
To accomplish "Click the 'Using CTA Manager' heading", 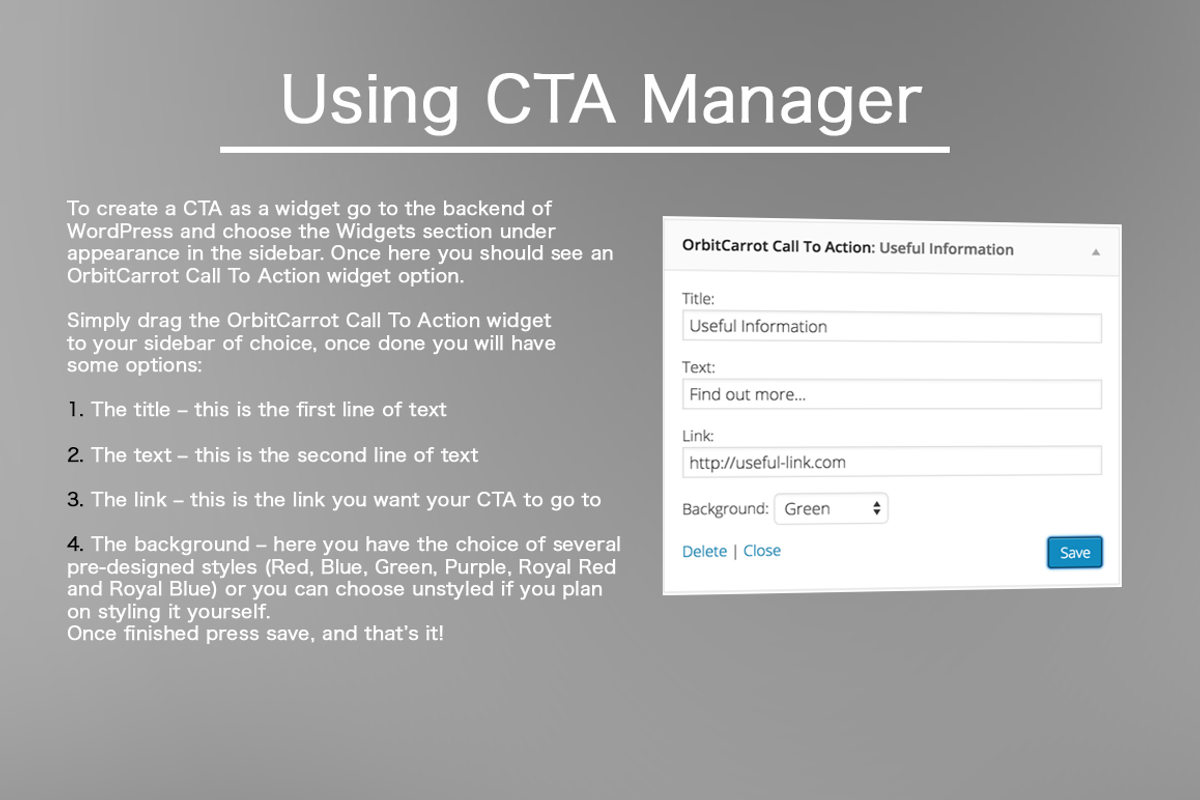I will pyautogui.click(x=600, y=100).
